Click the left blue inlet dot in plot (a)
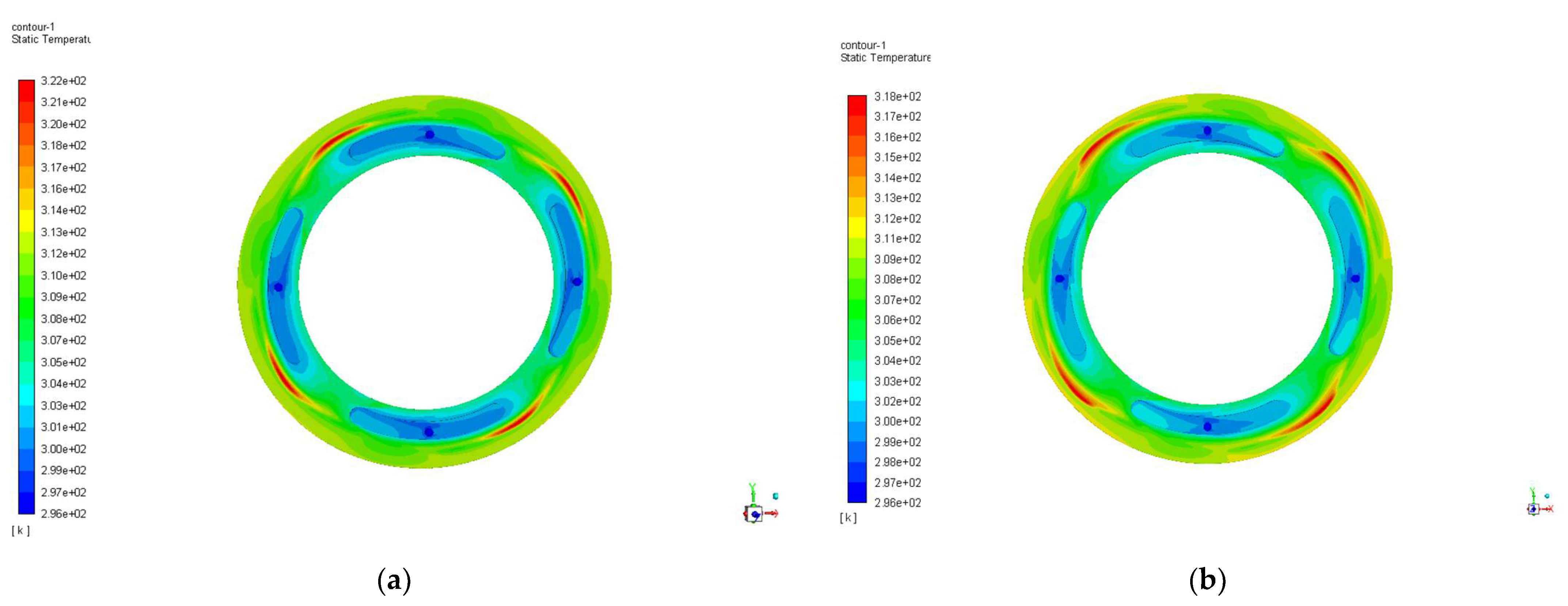This screenshot has height=606, width=1568. click(x=278, y=287)
